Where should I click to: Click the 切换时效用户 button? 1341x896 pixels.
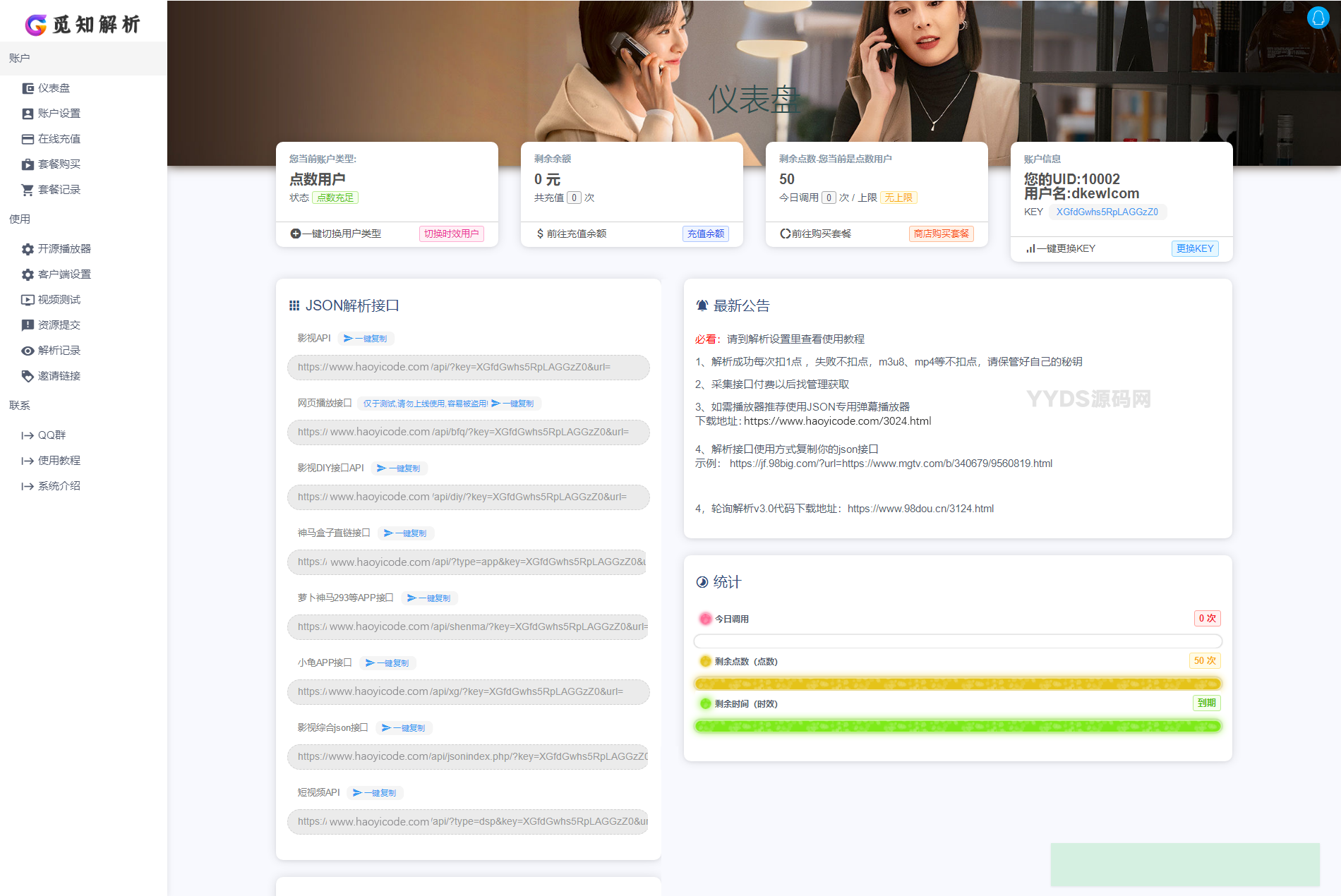coord(452,234)
